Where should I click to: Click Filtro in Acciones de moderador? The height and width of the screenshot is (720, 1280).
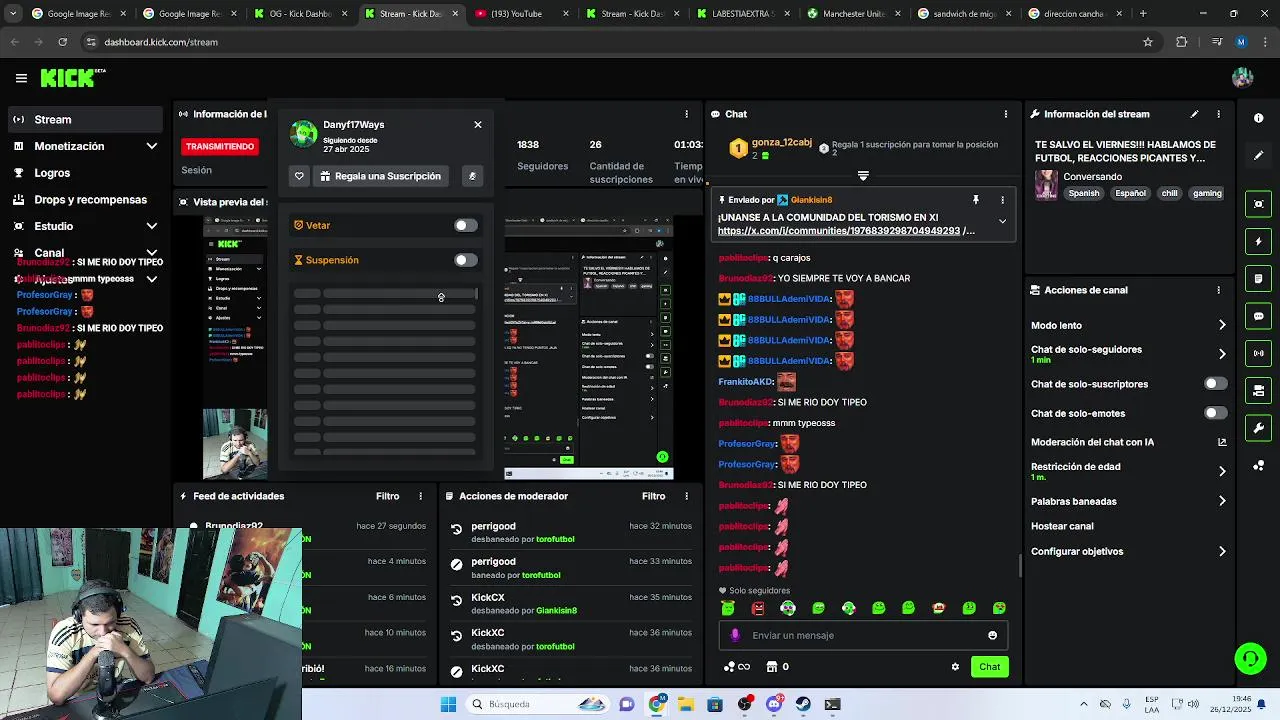[x=653, y=496]
